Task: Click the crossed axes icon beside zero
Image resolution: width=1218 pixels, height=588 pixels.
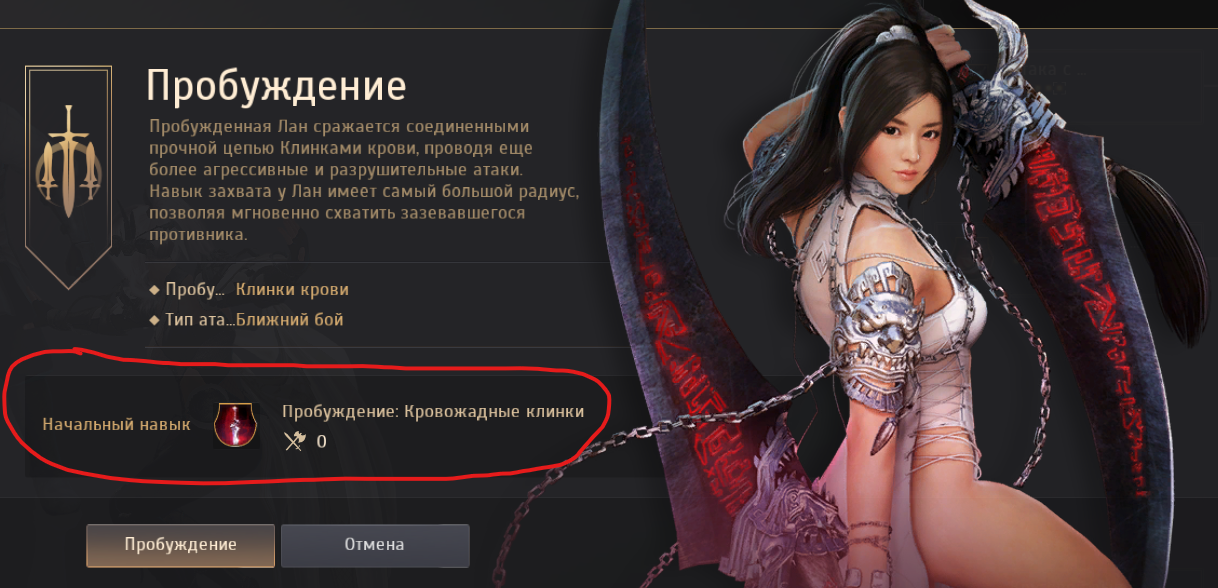Action: (294, 440)
